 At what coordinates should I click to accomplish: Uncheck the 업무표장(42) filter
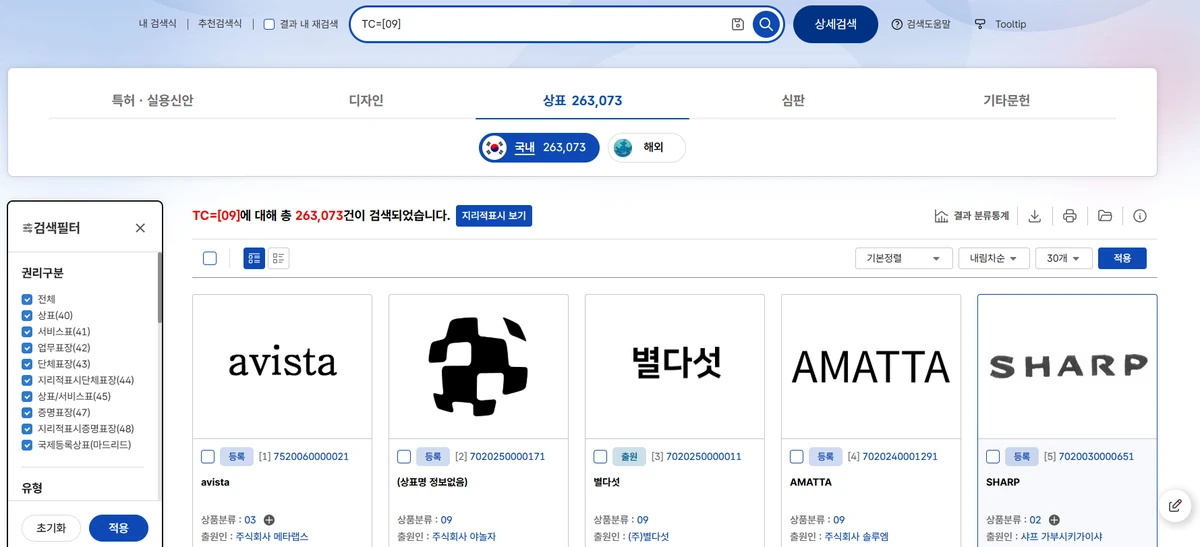pos(27,347)
